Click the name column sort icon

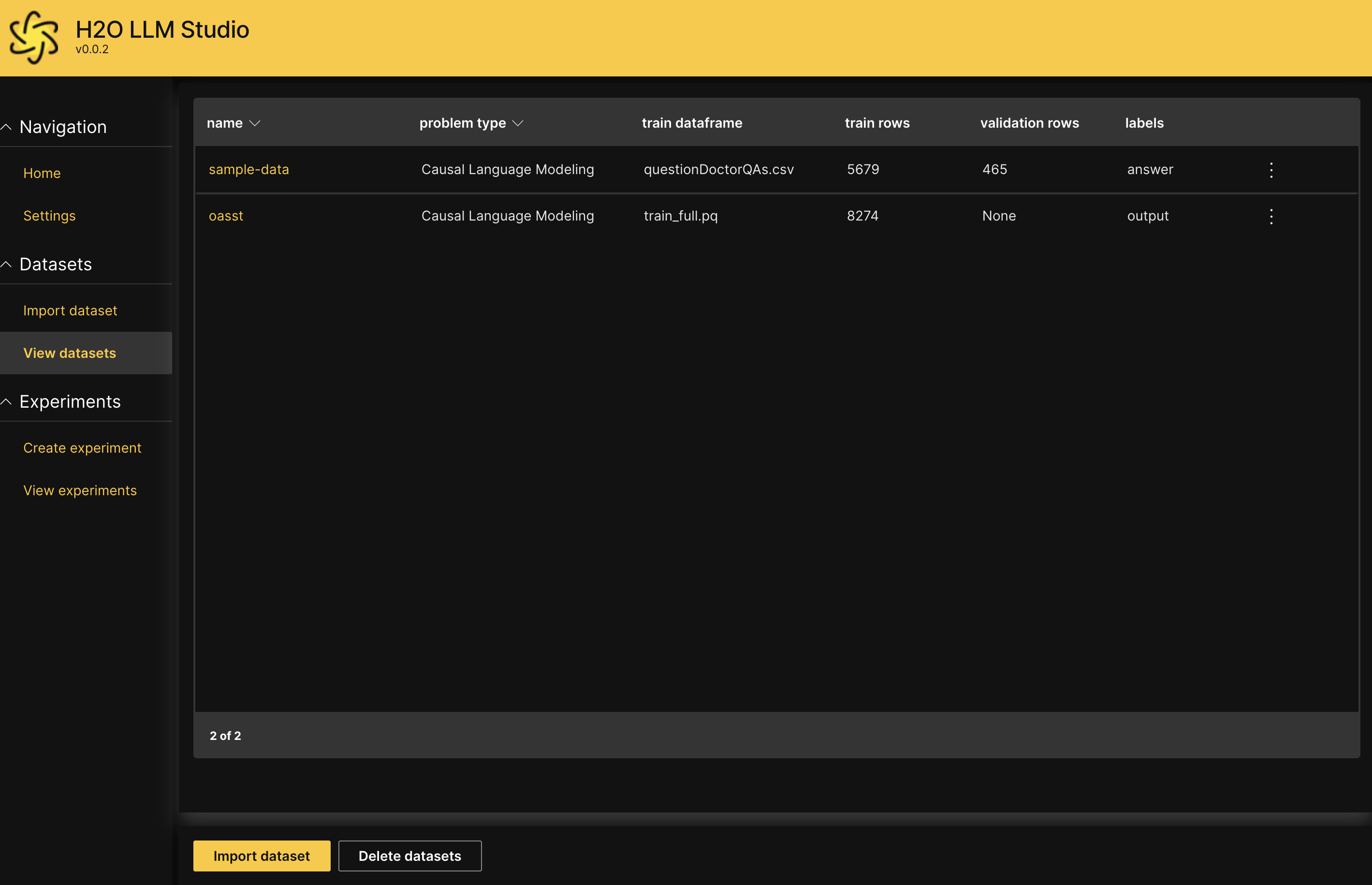(256, 123)
